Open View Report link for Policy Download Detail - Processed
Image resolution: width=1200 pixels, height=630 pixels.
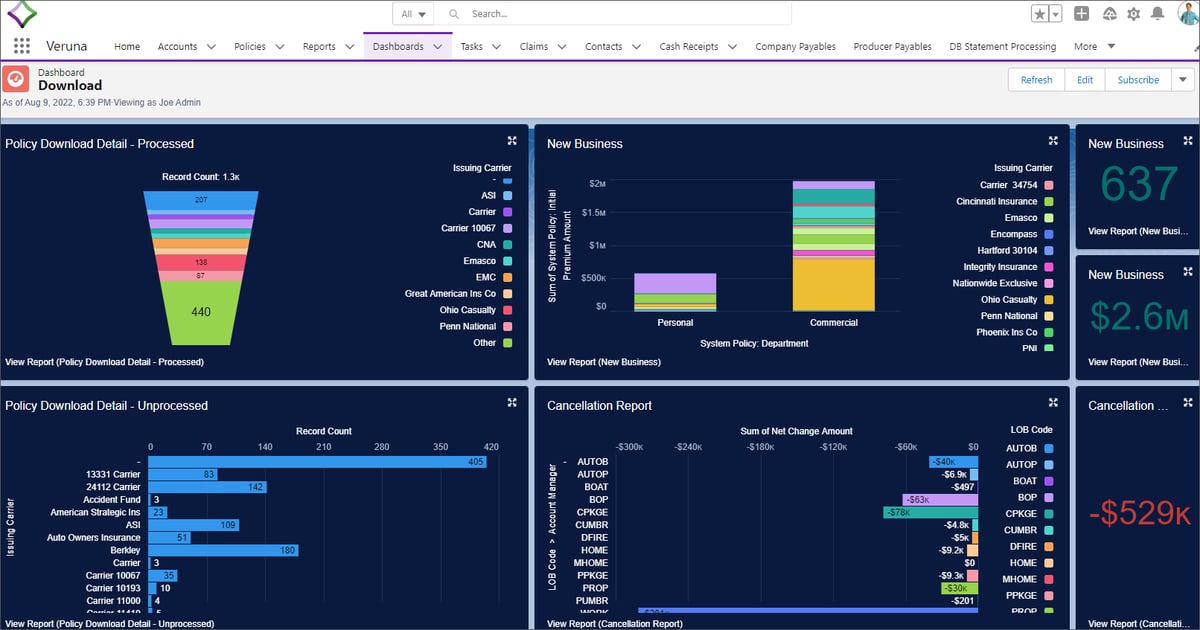(x=104, y=362)
